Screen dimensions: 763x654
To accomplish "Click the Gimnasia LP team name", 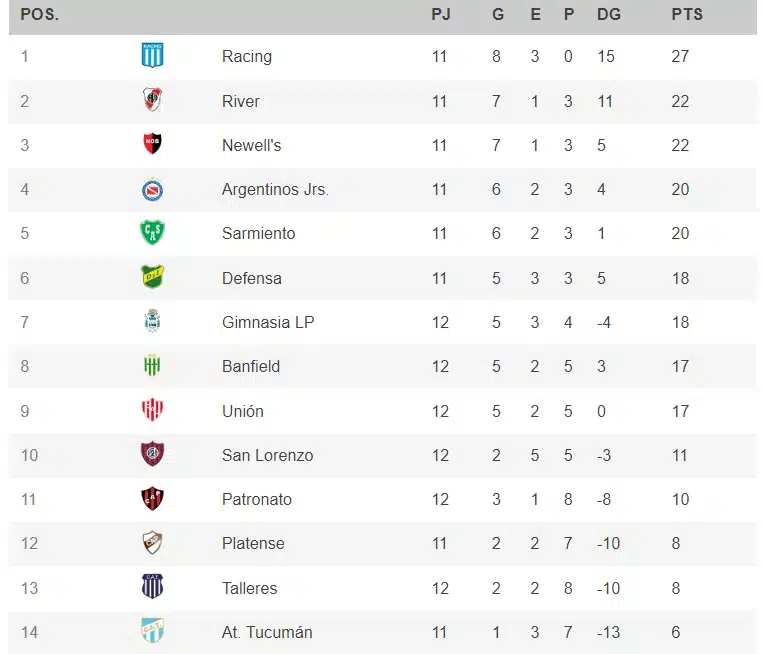I will [268, 322].
